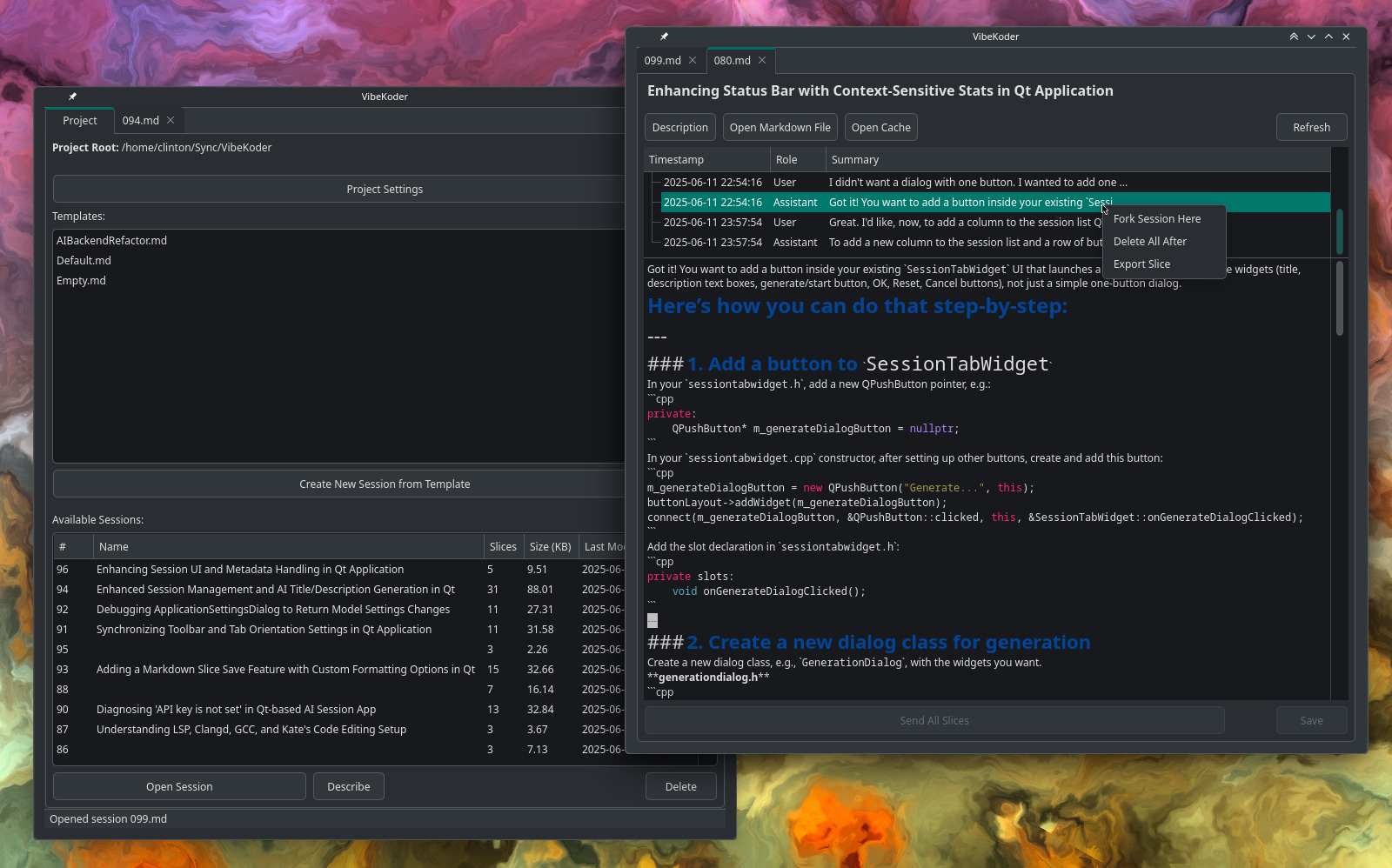Click Create New Session from Template
This screenshot has width=1392, height=868.
tap(384, 484)
